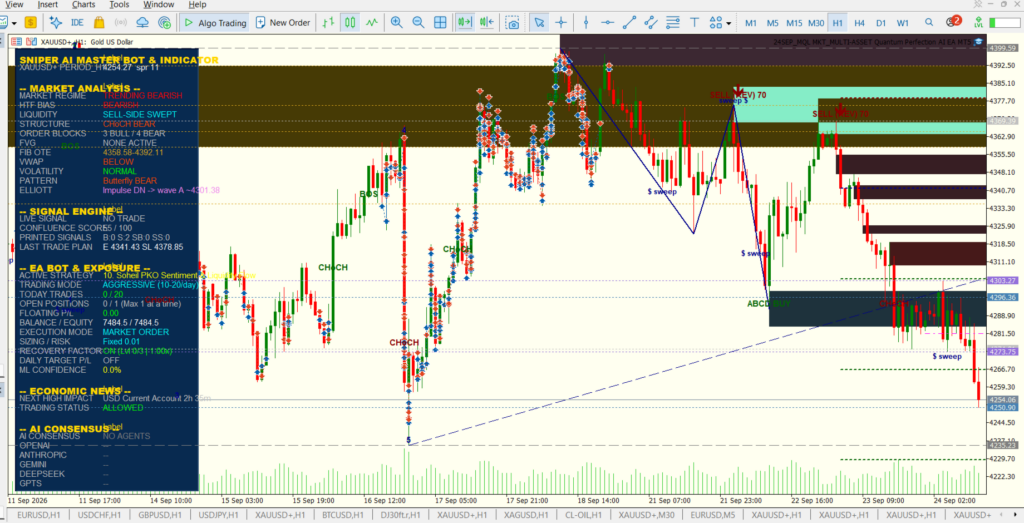
Task: Switch to the GBPUSD,H1 chart tab
Action: 160,515
